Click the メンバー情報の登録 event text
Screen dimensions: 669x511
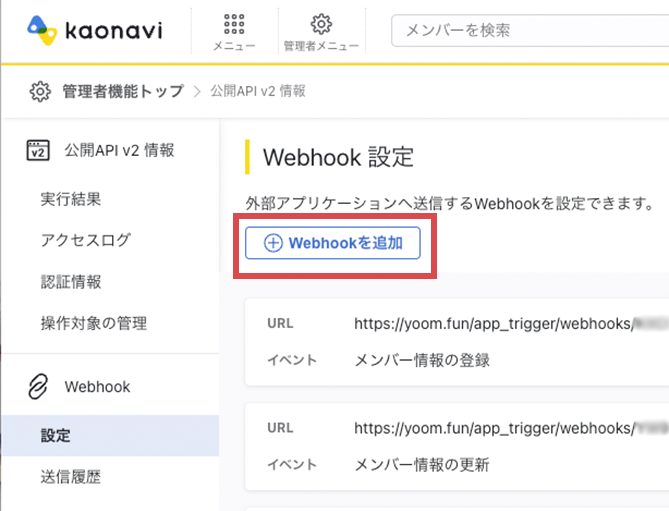(422, 360)
